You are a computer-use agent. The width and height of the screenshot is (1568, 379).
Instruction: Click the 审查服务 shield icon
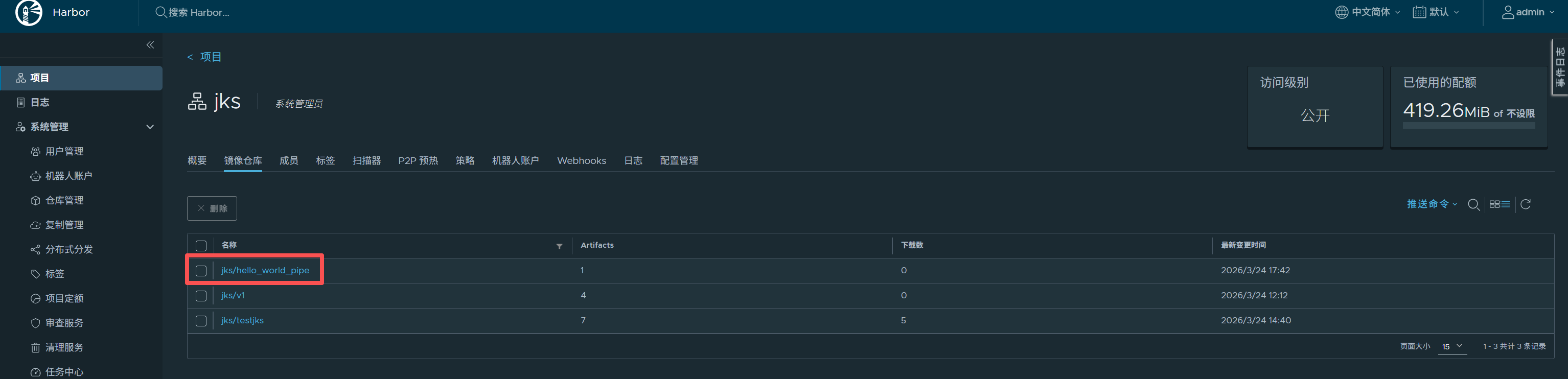pos(35,323)
